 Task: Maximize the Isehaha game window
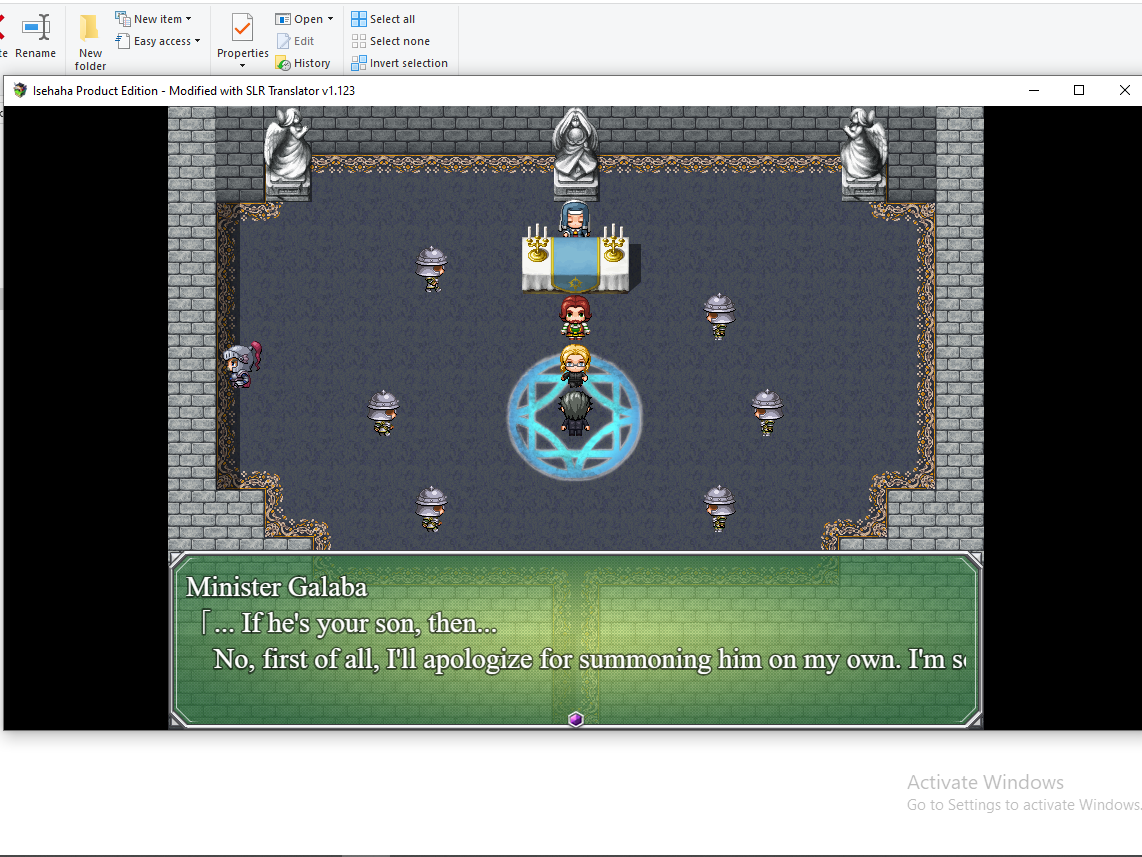pyautogui.click(x=1079, y=90)
